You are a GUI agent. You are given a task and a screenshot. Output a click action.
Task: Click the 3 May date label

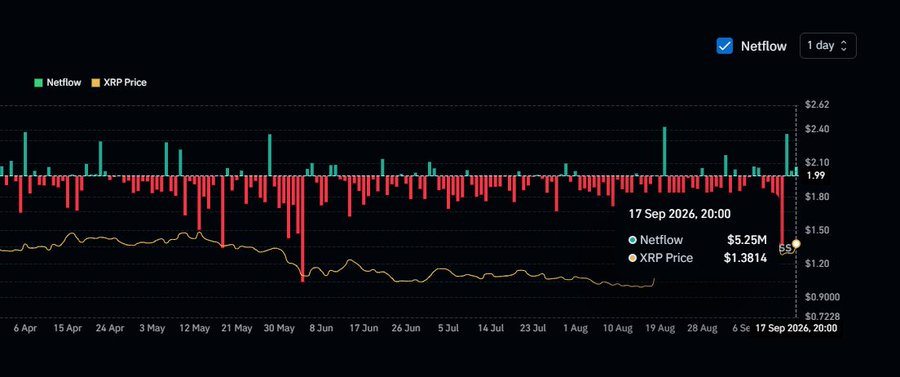(x=153, y=329)
